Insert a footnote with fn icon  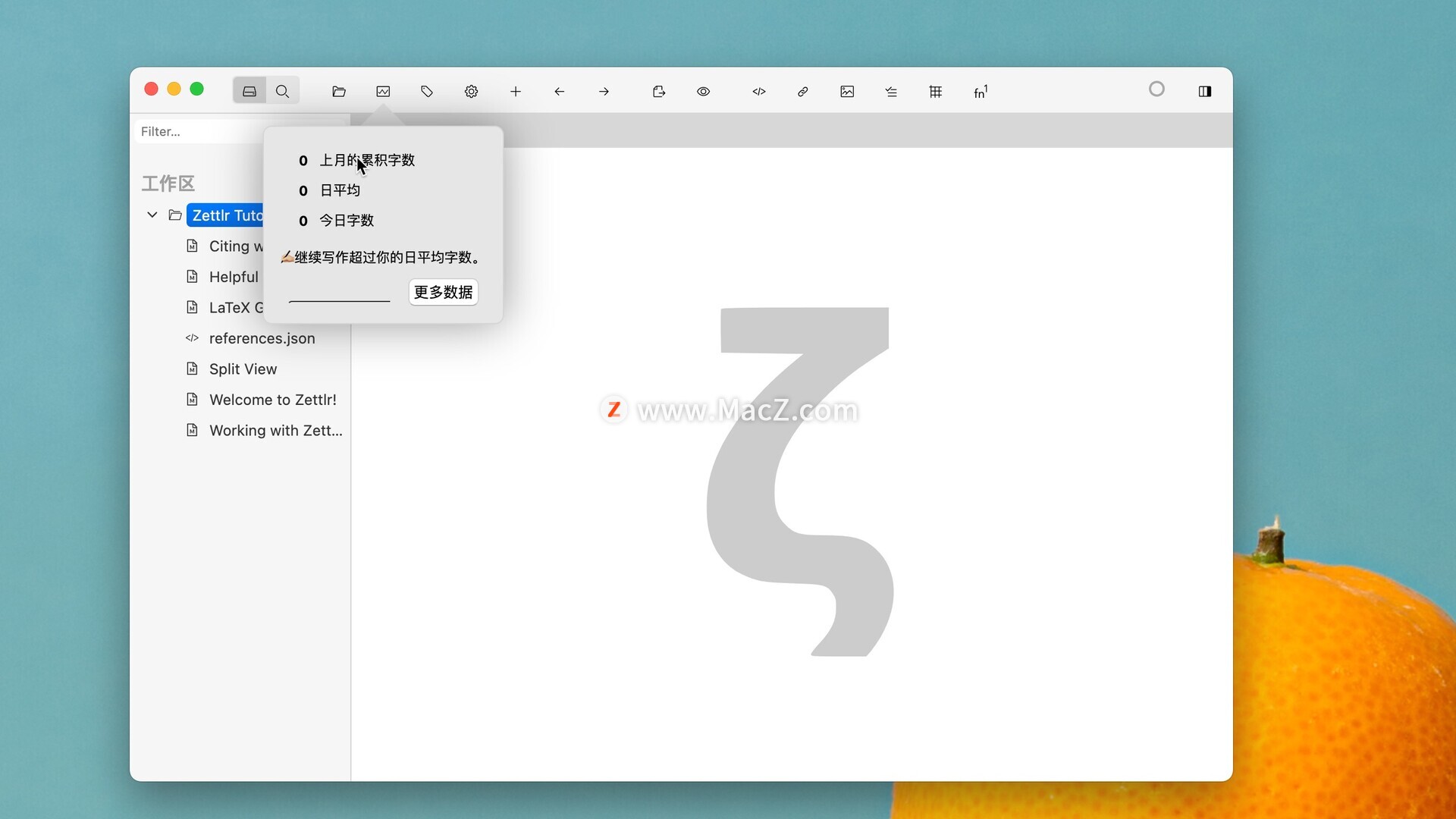981,92
